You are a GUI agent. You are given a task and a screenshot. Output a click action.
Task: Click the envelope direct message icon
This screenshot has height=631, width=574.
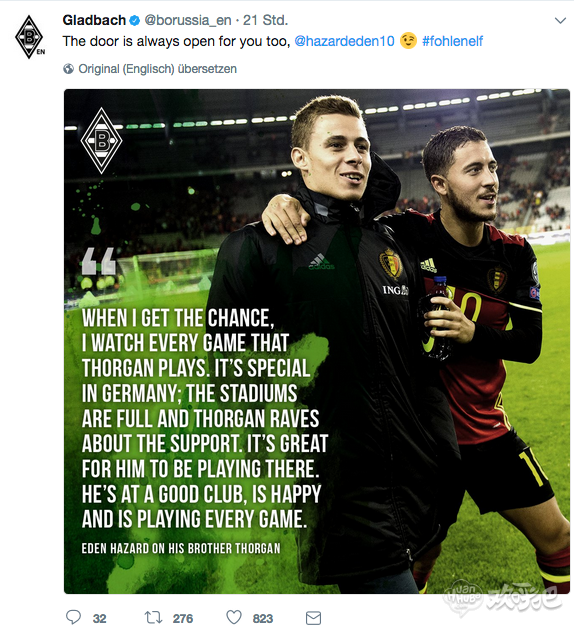(313, 618)
